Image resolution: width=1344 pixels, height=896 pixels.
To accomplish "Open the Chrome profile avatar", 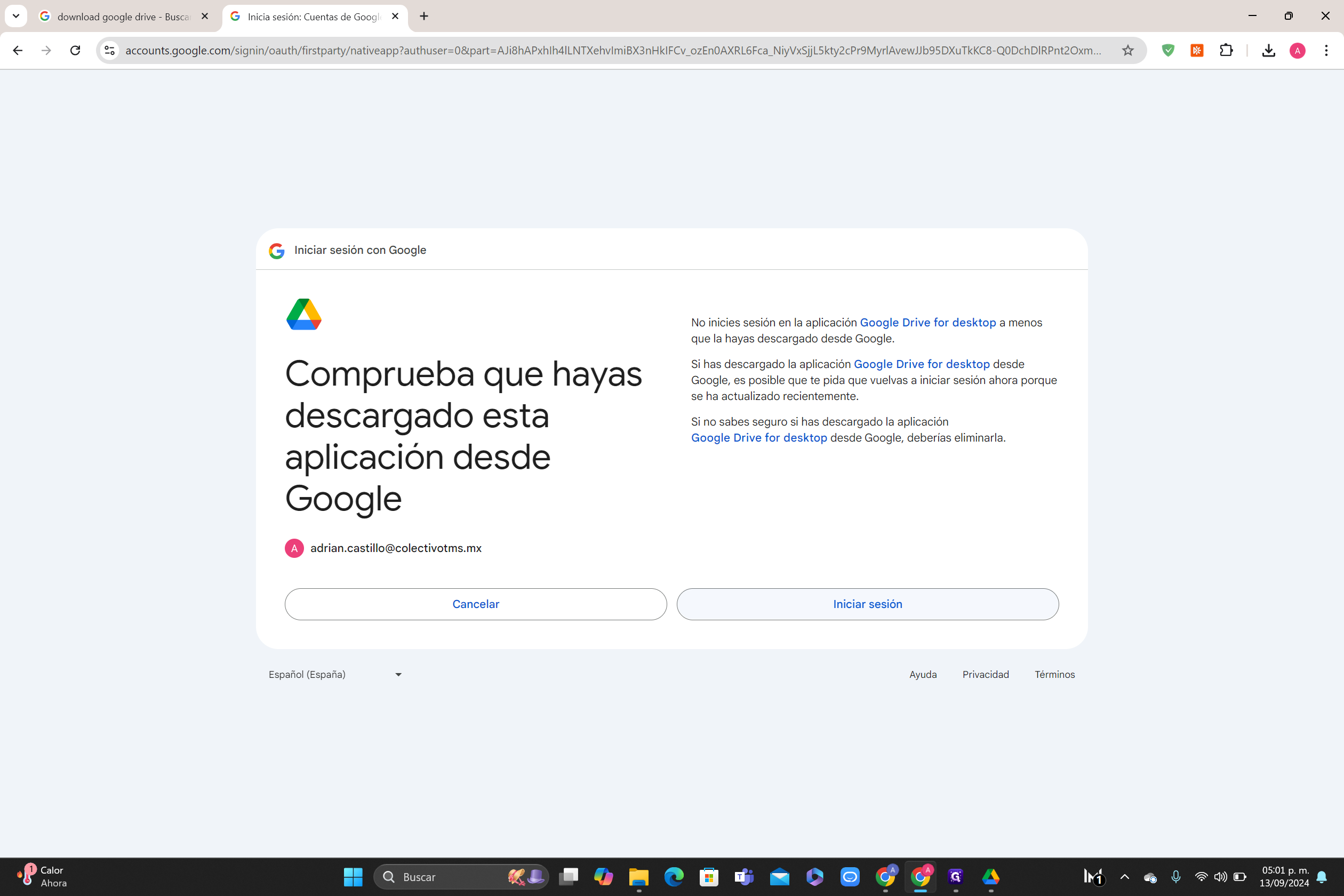I will [1297, 50].
